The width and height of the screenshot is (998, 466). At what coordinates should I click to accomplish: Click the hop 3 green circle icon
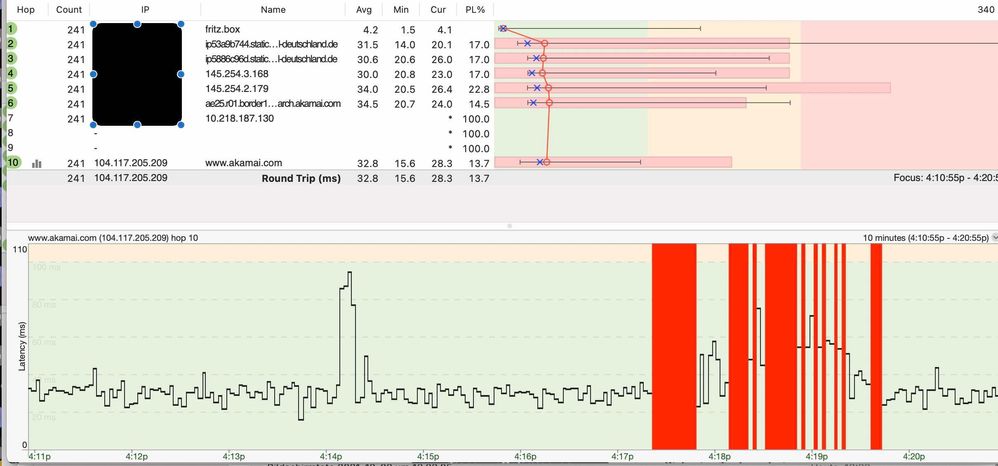click(x=12, y=59)
